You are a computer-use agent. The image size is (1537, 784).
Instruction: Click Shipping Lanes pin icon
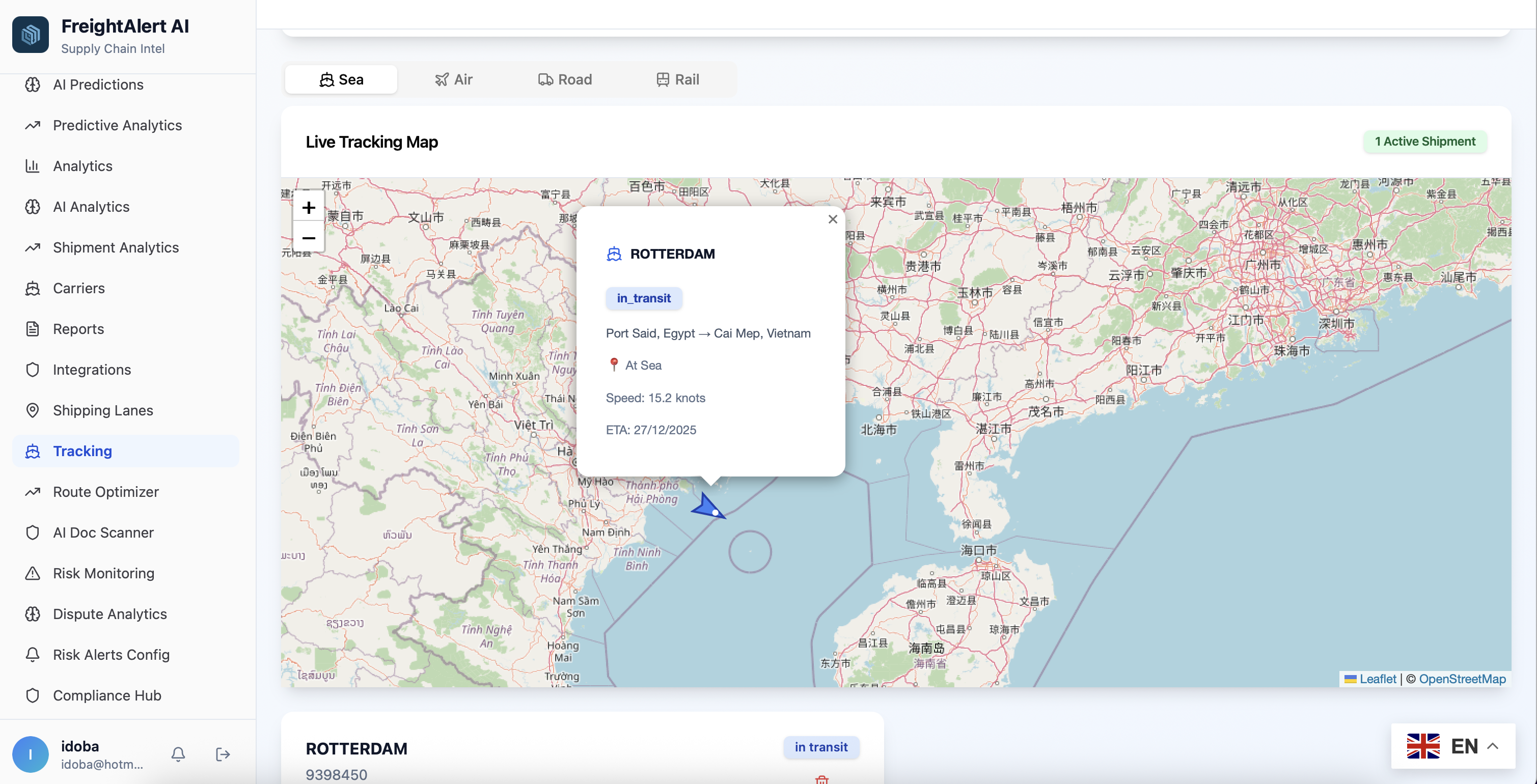coord(33,410)
